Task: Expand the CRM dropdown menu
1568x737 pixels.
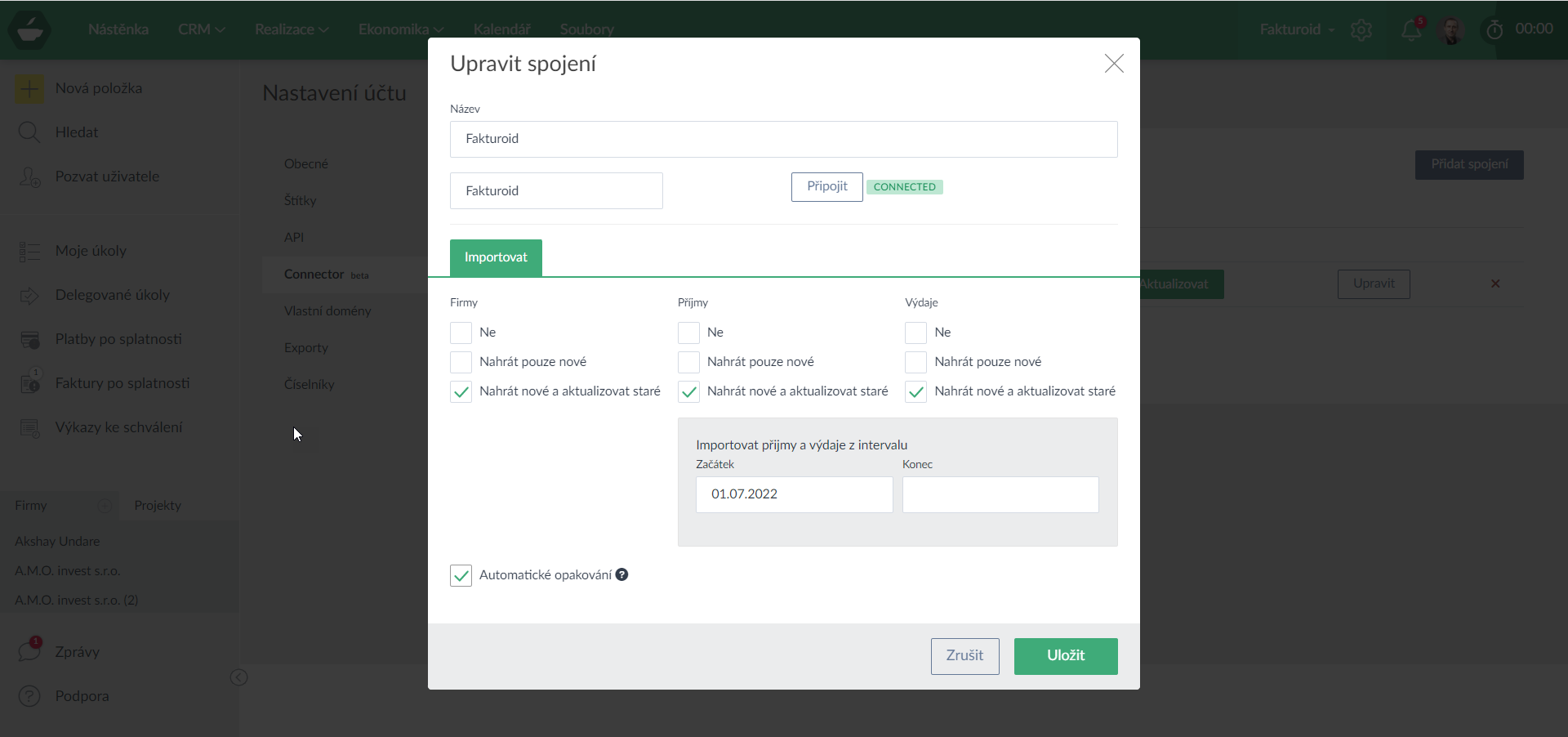Action: coord(201,29)
